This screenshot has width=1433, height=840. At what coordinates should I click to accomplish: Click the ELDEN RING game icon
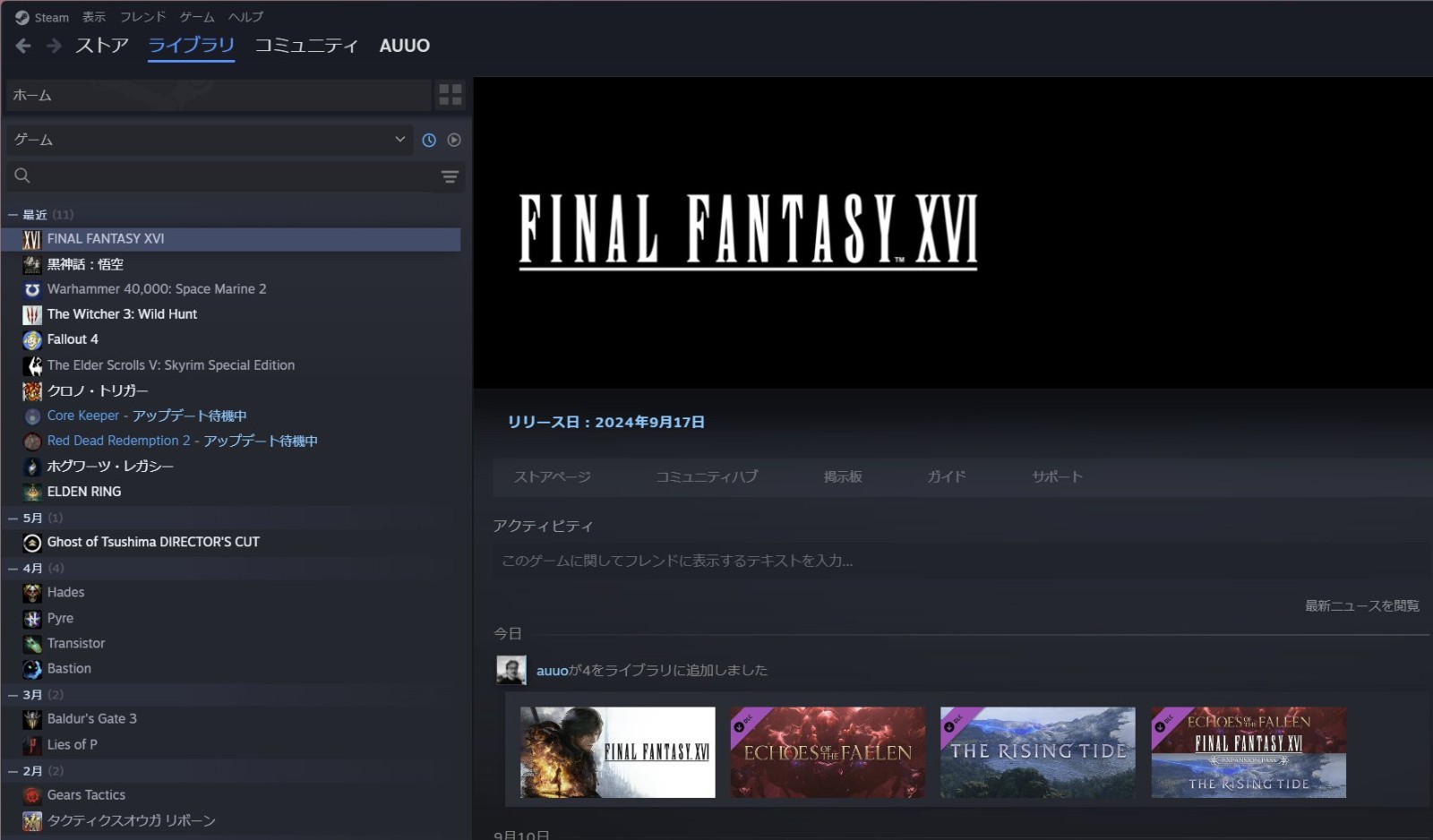coord(31,491)
